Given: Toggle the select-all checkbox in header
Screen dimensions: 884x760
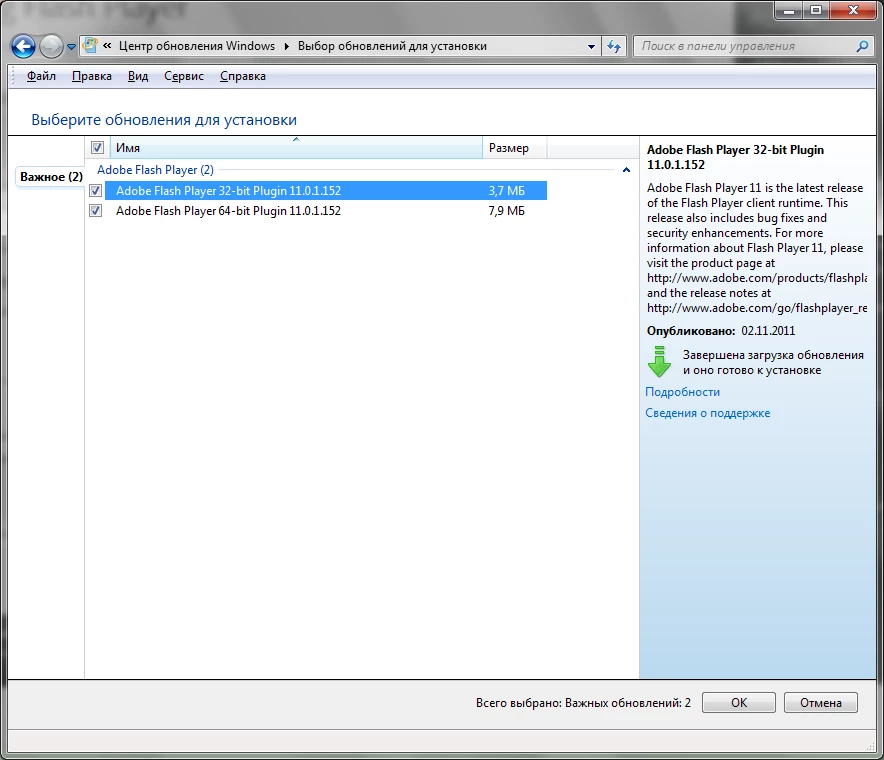Looking at the screenshot, I should 97,148.
